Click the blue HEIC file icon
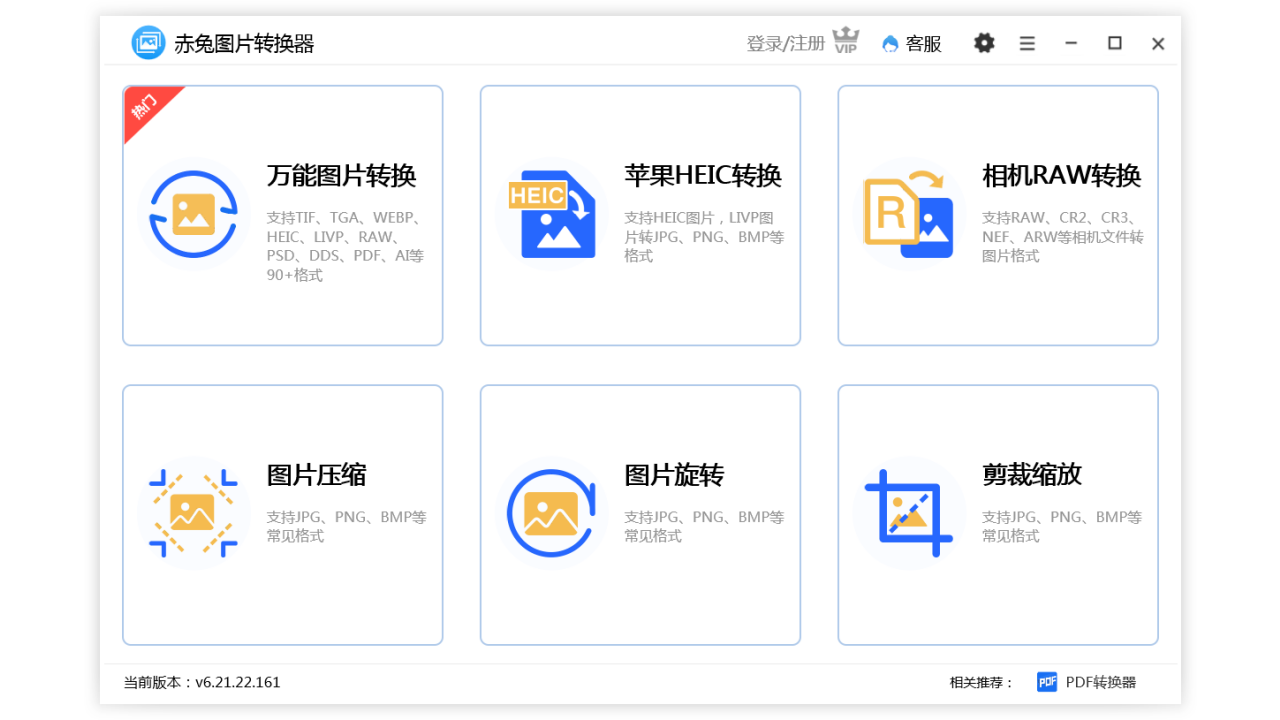Viewport: 1280px width, 720px height. (x=552, y=214)
